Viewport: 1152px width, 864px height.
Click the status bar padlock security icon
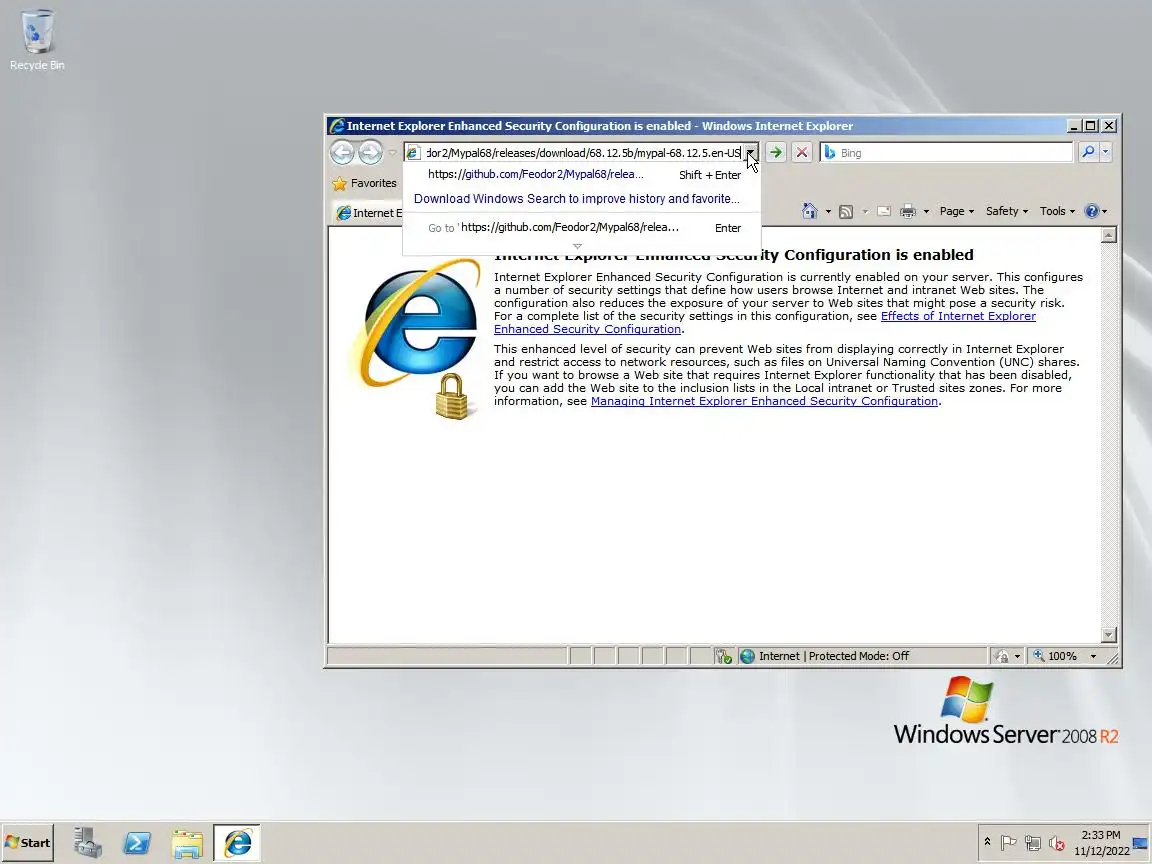[x=1002, y=656]
